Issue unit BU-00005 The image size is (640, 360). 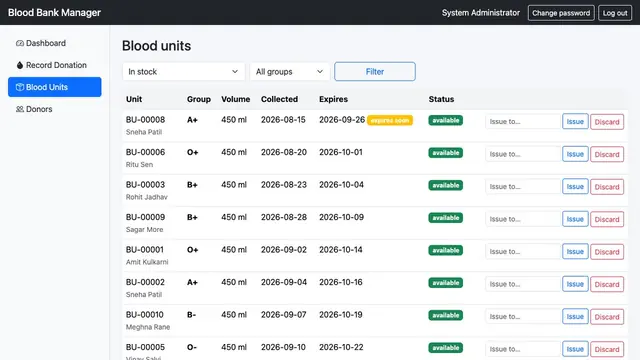[575, 349]
